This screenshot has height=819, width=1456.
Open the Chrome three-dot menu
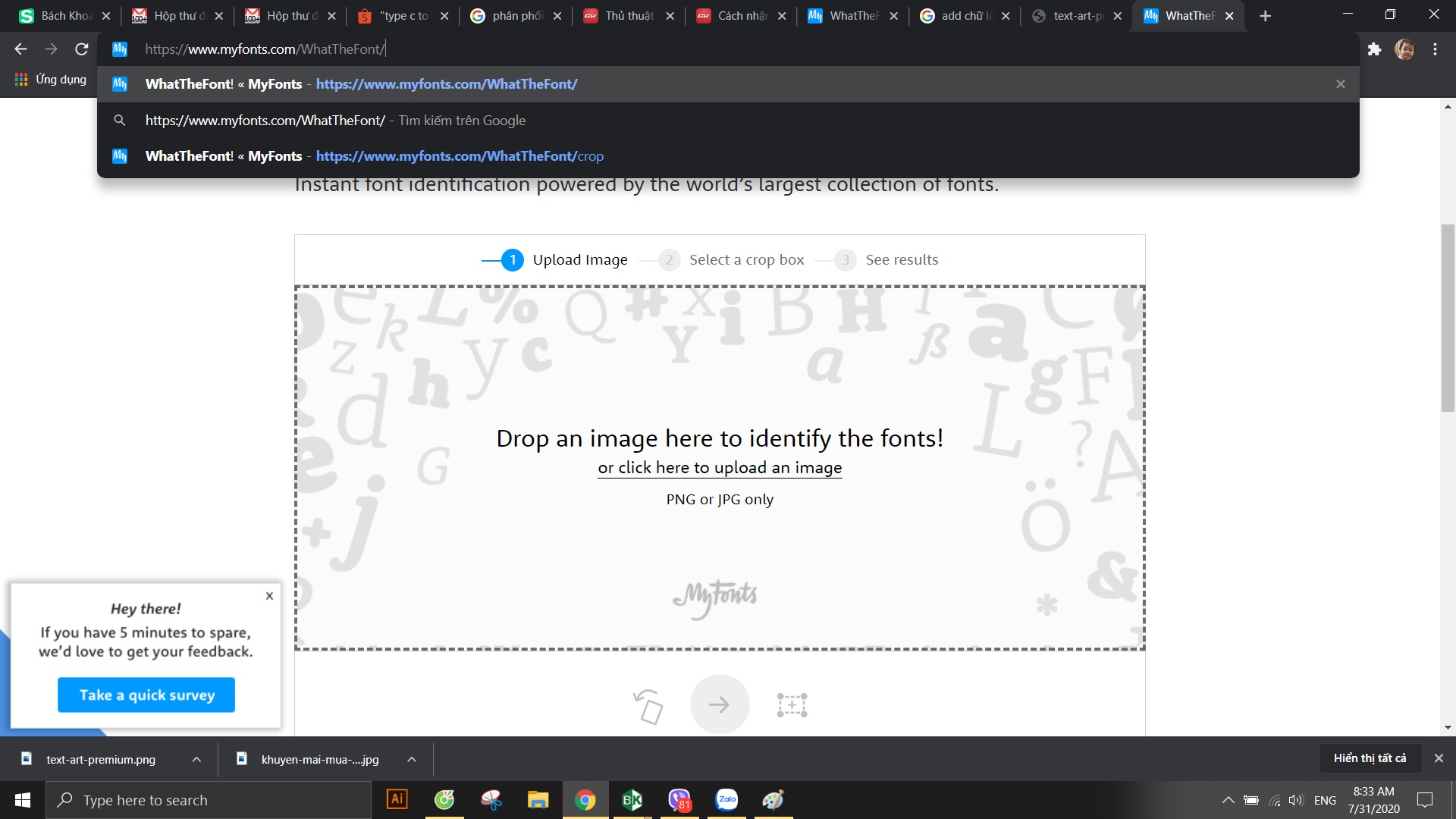[x=1435, y=49]
